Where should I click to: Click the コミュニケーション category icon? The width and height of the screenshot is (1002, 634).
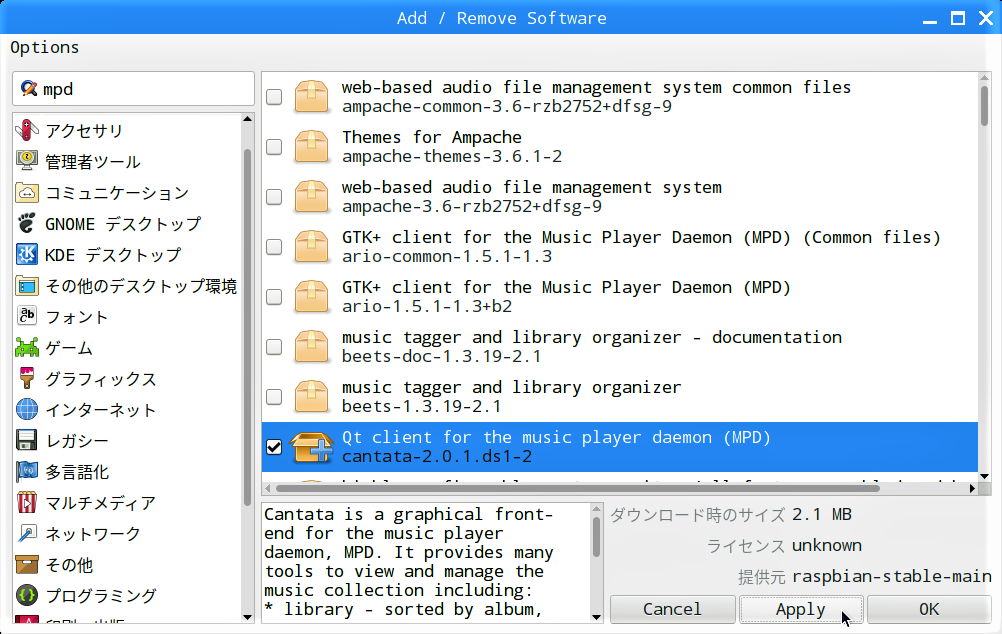click(26, 192)
